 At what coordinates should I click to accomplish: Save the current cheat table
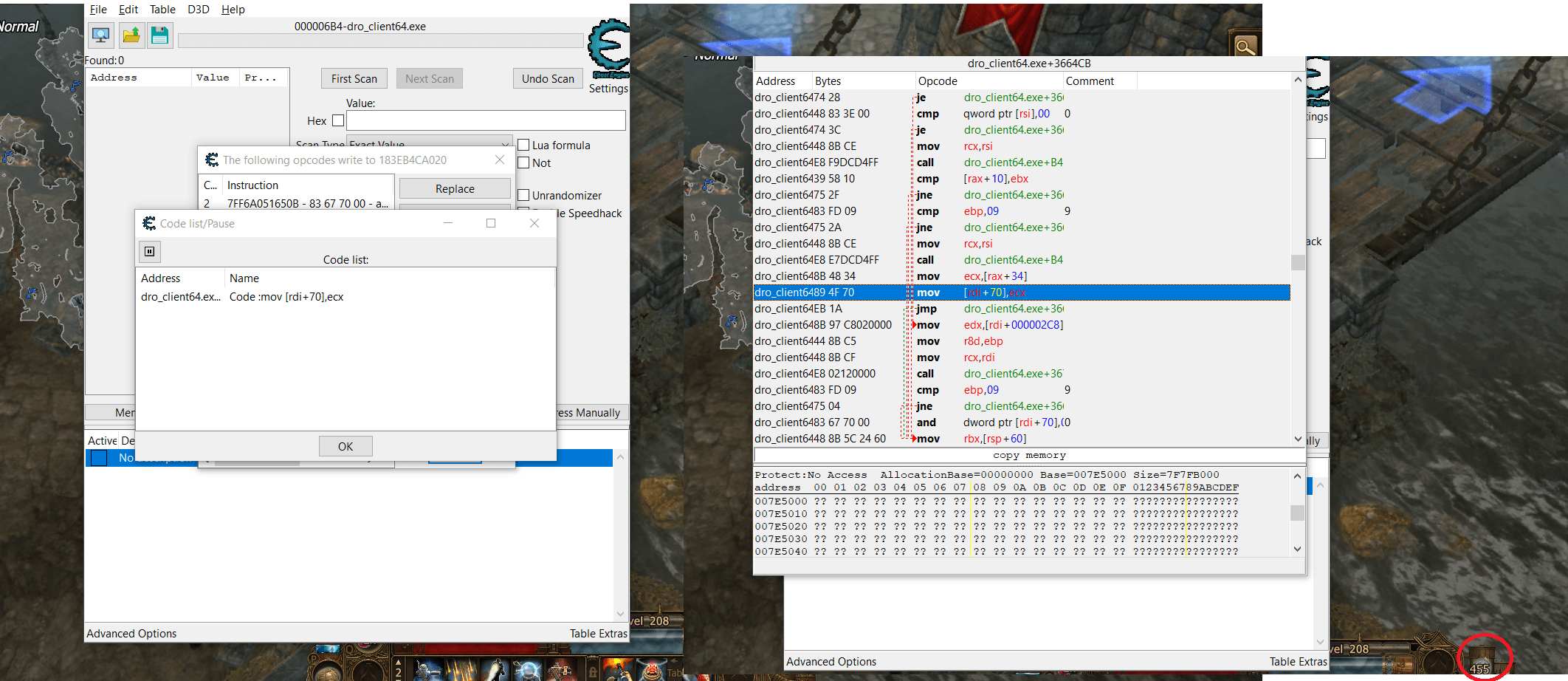coord(159,35)
